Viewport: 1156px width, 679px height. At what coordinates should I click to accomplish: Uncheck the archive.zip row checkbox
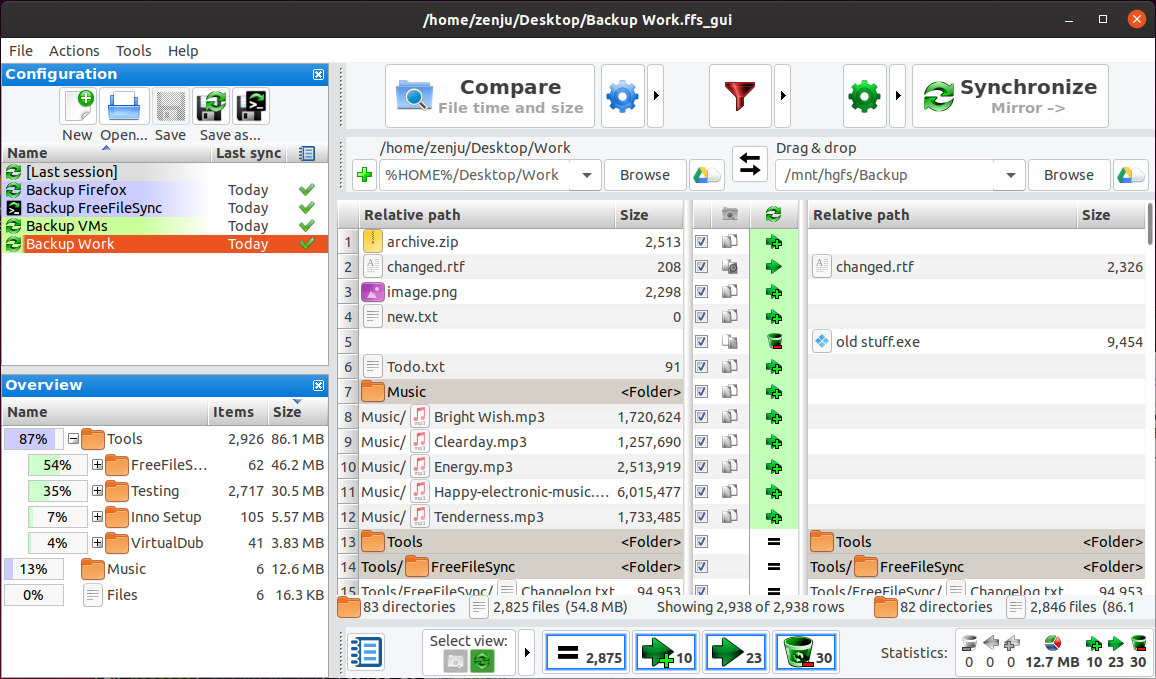702,242
